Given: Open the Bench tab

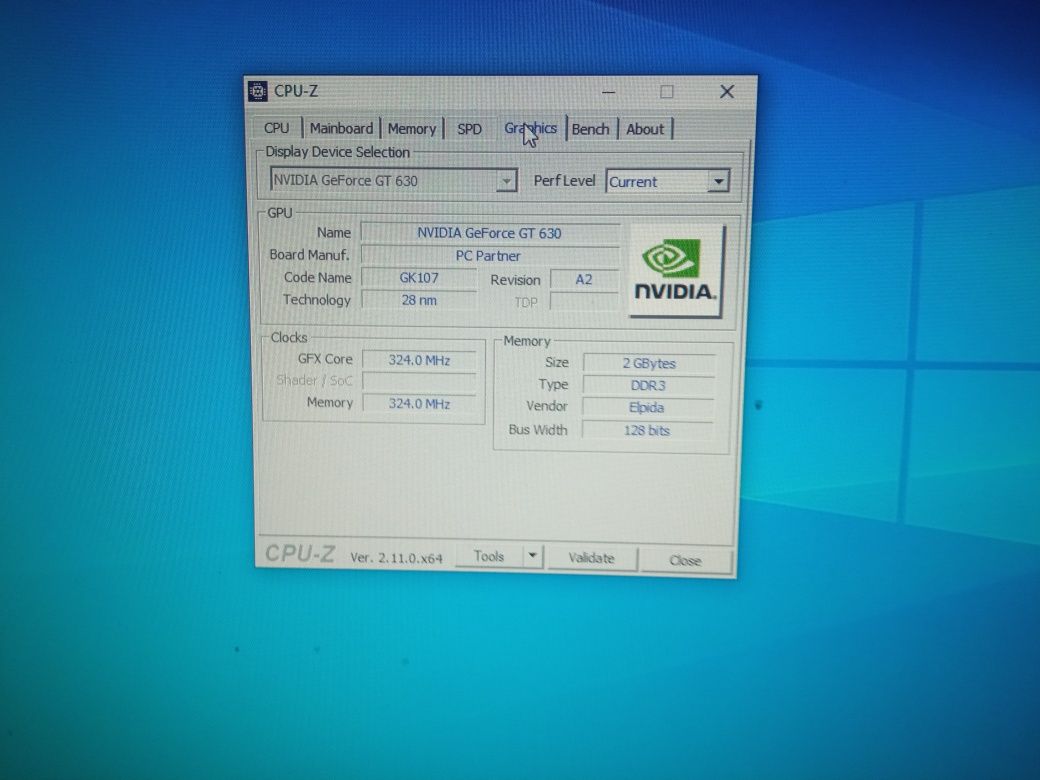Looking at the screenshot, I should (x=590, y=129).
